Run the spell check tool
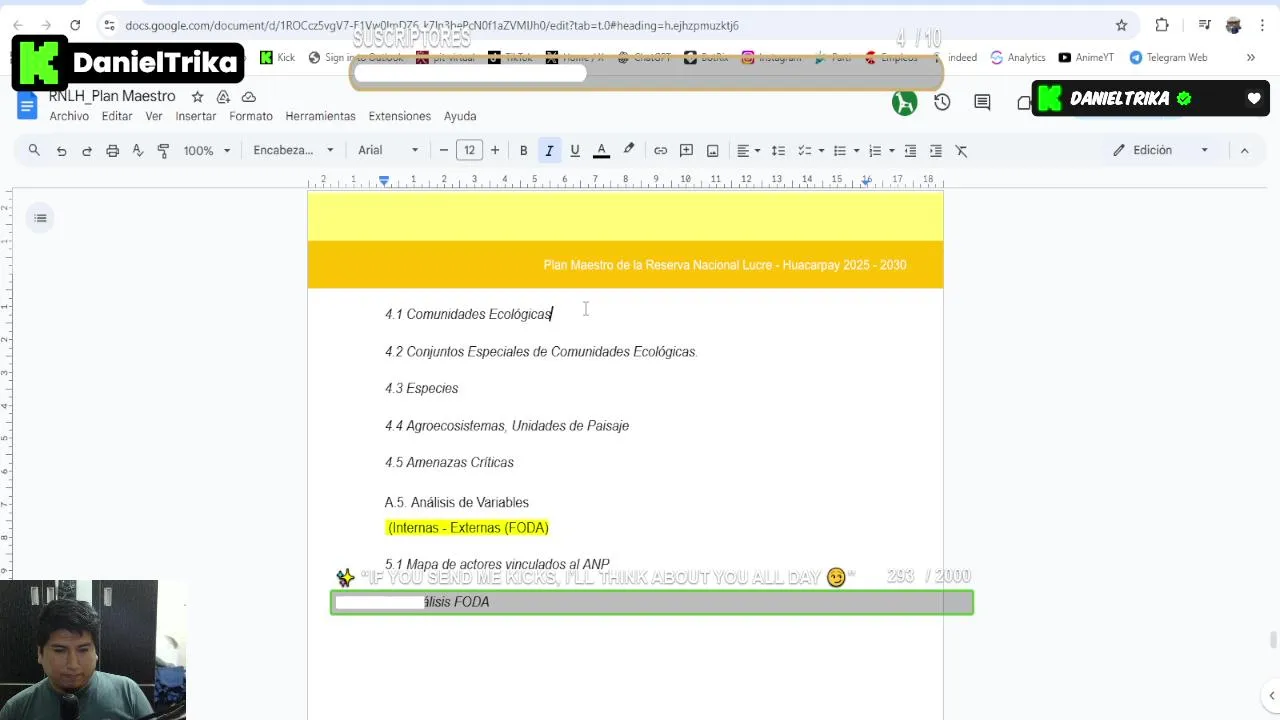Viewport: 1280px width, 720px height. pyautogui.click(x=138, y=151)
